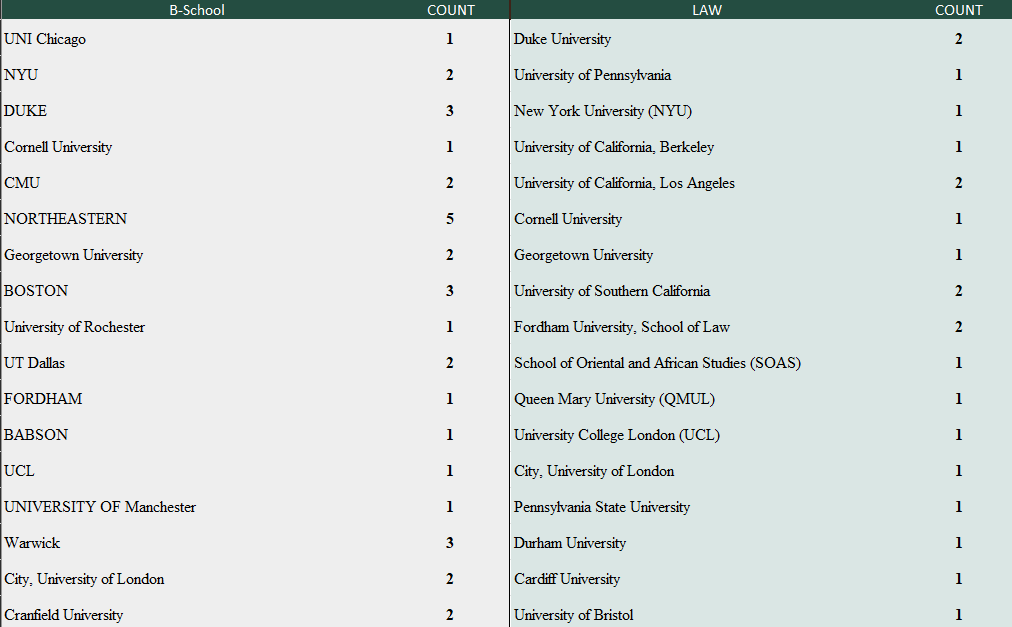Viewport: 1012px width, 627px height.
Task: Select the Durham University cell
Action: (x=570, y=543)
